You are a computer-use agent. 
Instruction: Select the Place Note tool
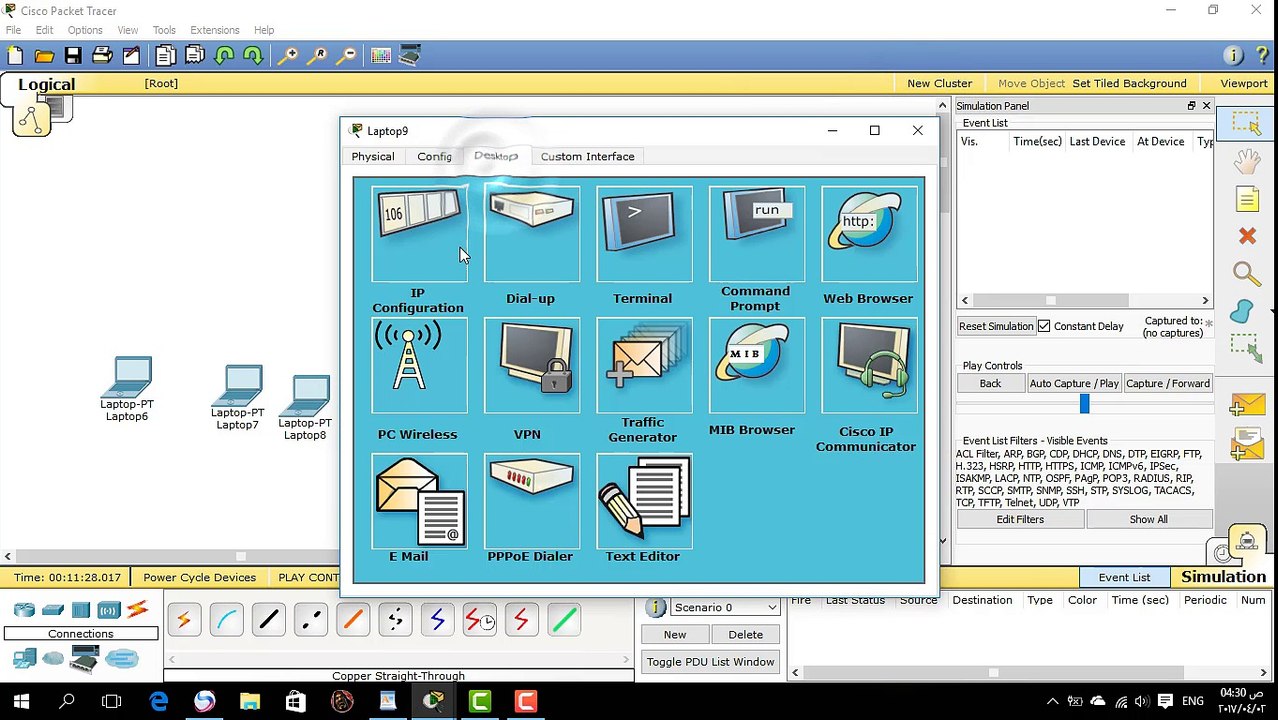click(1247, 199)
